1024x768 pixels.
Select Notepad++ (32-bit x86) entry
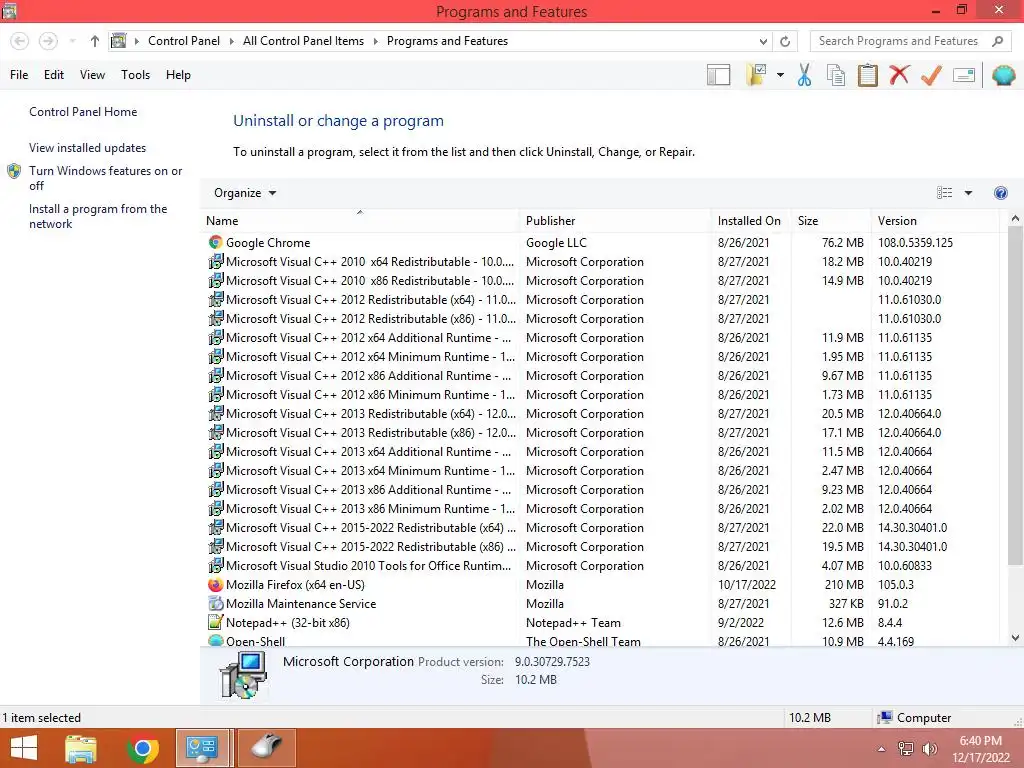[x=601, y=622]
